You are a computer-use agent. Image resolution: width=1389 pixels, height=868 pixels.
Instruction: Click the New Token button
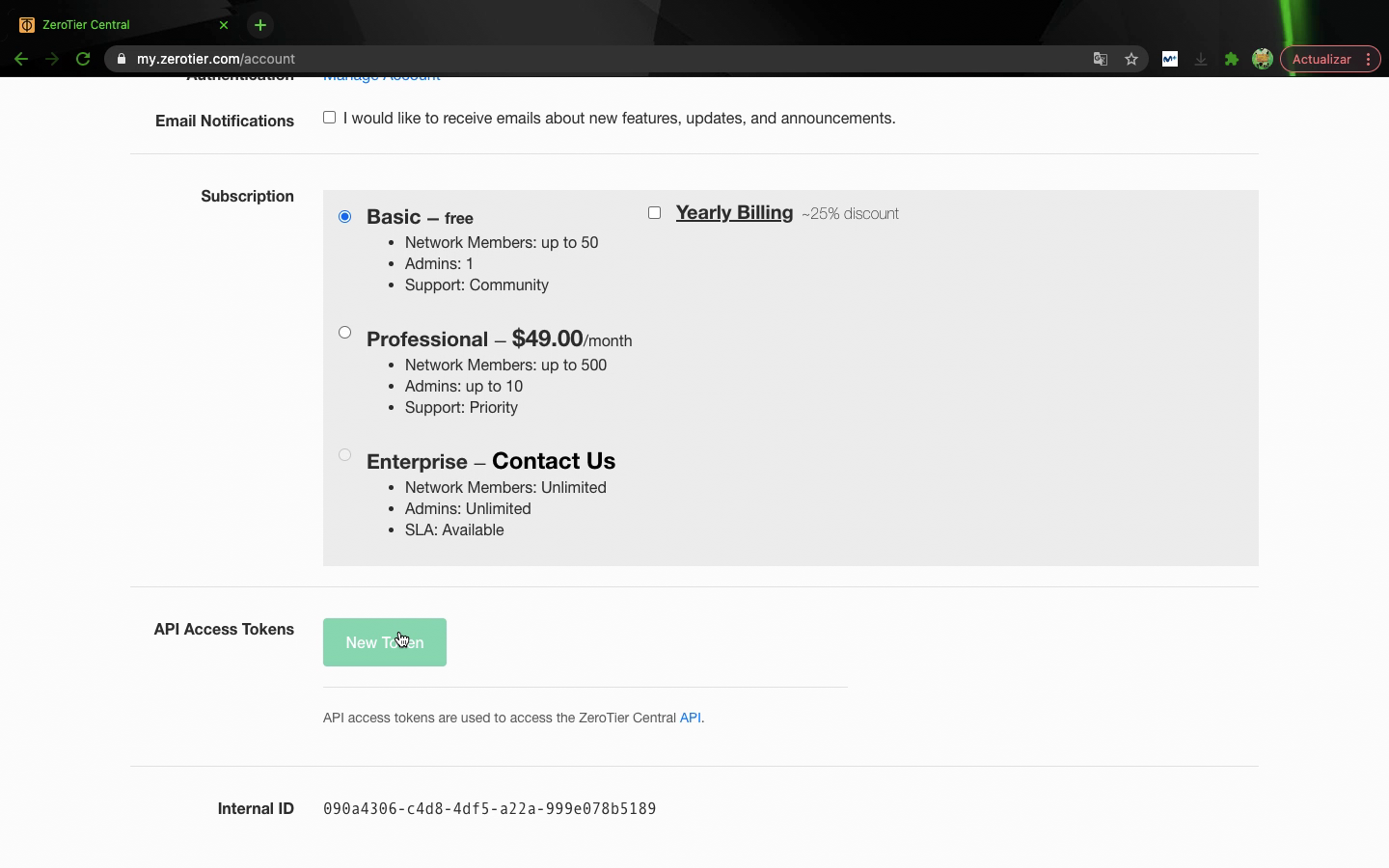(x=384, y=642)
